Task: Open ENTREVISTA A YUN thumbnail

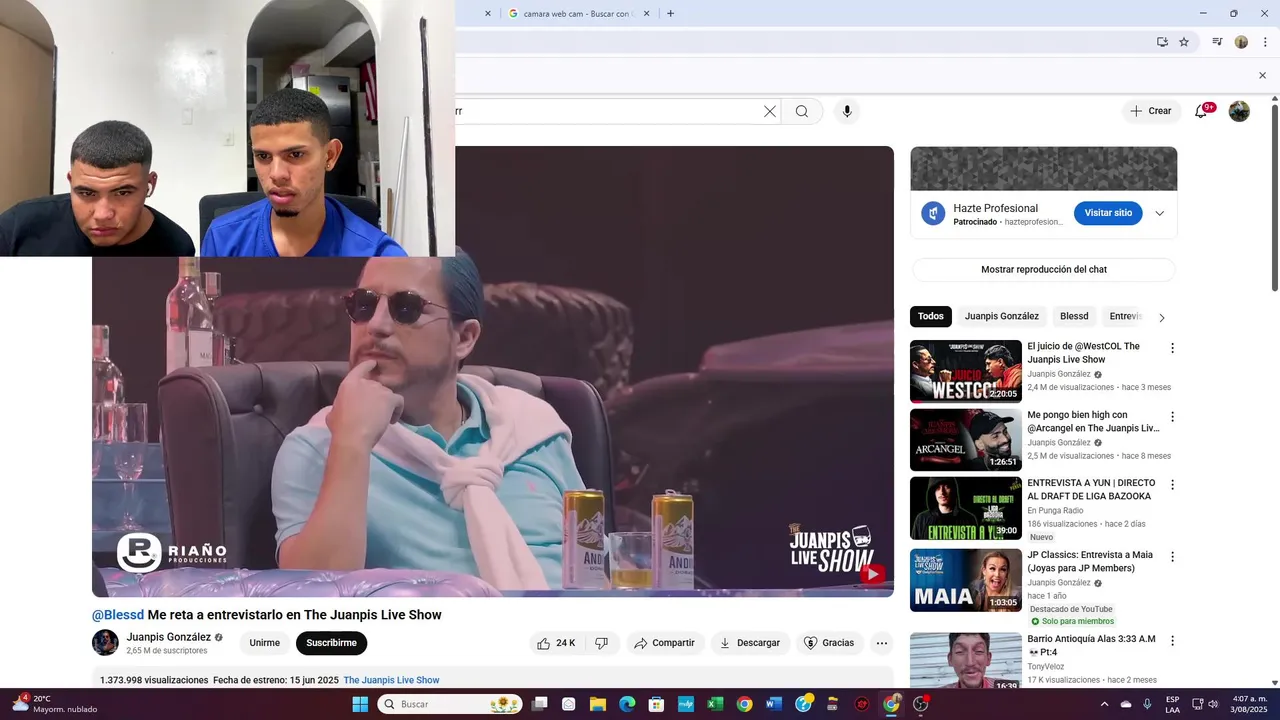Action: click(965, 508)
